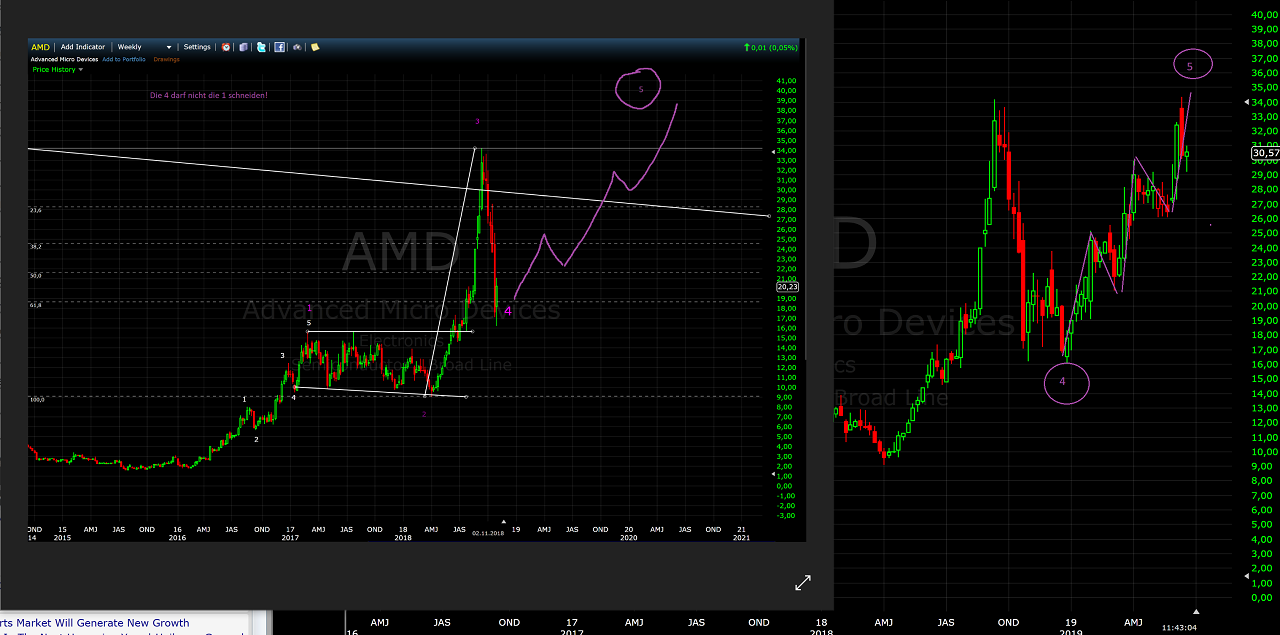The image size is (1280, 635).
Task: Share the chart via the Twitter icon
Action: click(x=261, y=47)
